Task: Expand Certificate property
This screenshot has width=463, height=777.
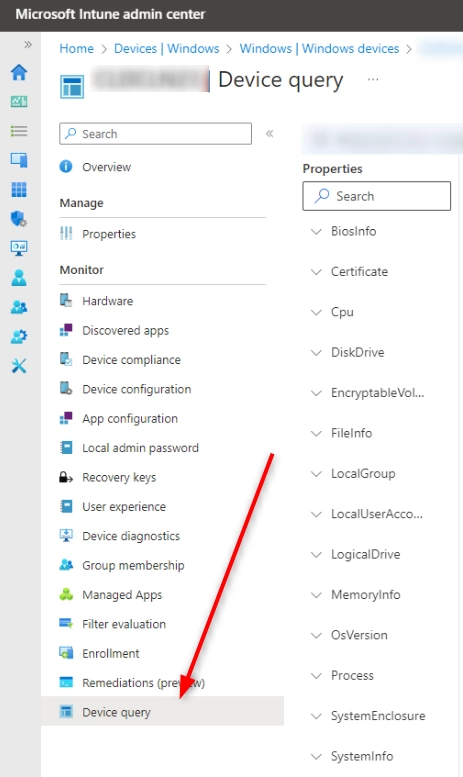Action: click(316, 272)
